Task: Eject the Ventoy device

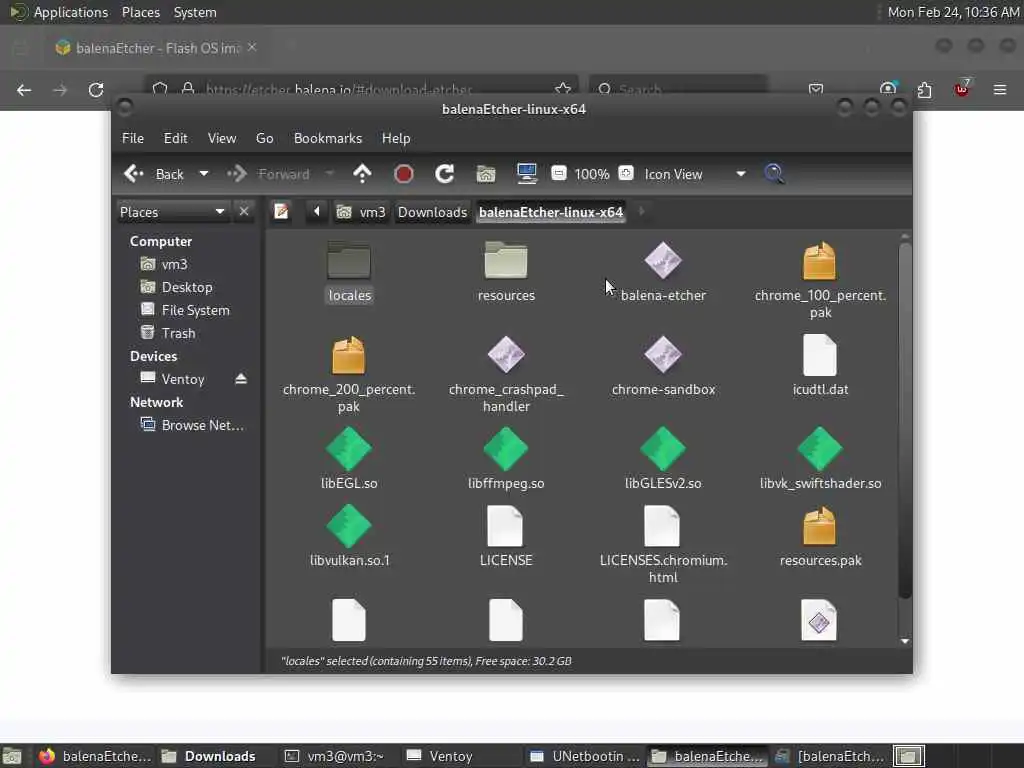Action: [x=241, y=379]
